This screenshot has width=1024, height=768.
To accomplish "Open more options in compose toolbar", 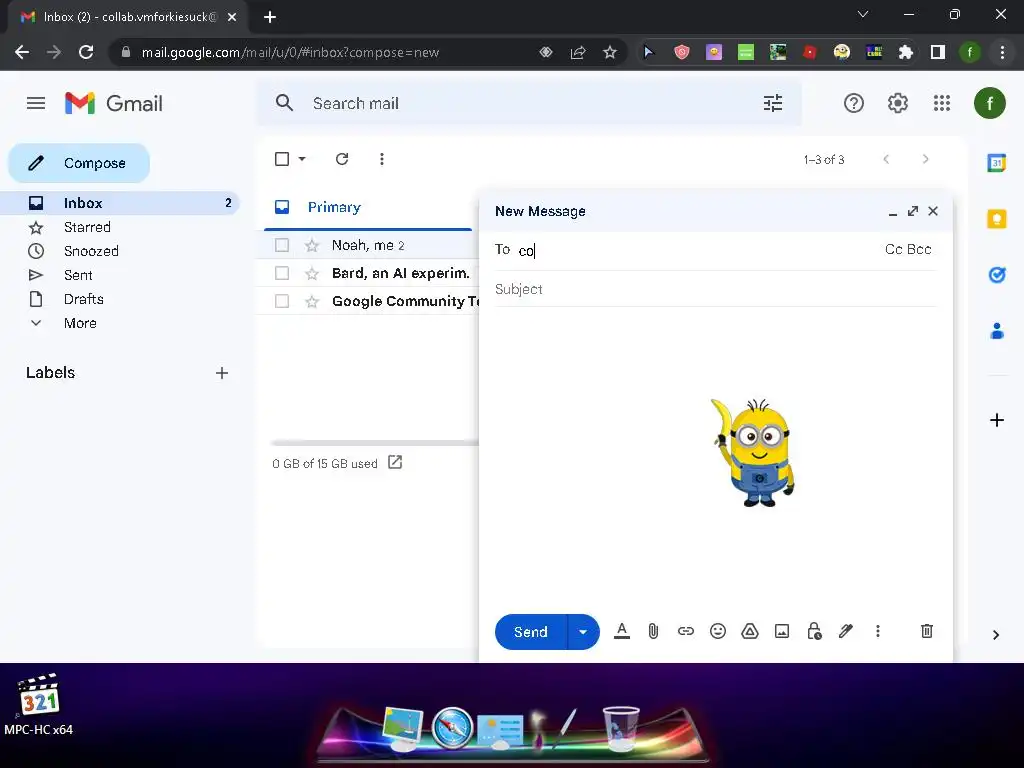I will (878, 631).
